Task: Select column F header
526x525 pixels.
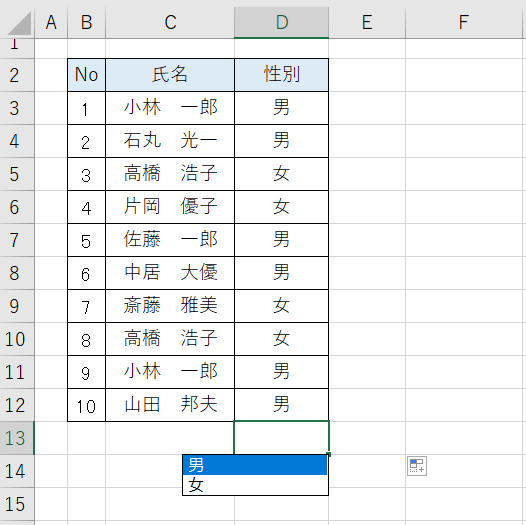Action: (x=464, y=22)
